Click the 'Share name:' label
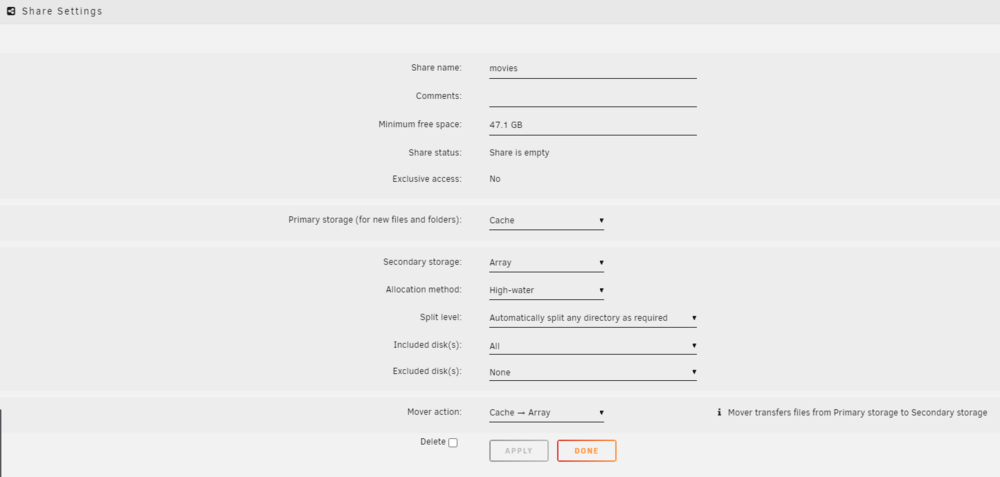Image resolution: width=1000 pixels, height=477 pixels. 436,68
